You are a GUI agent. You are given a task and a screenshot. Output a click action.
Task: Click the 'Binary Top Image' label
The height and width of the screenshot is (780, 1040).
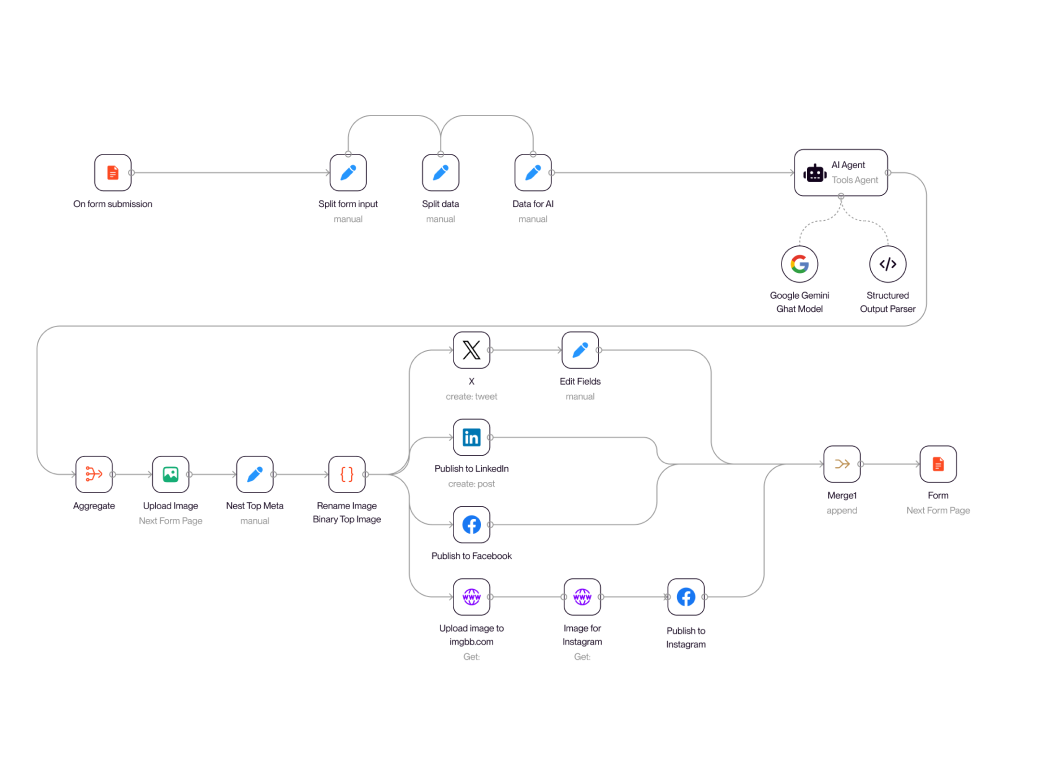(347, 519)
